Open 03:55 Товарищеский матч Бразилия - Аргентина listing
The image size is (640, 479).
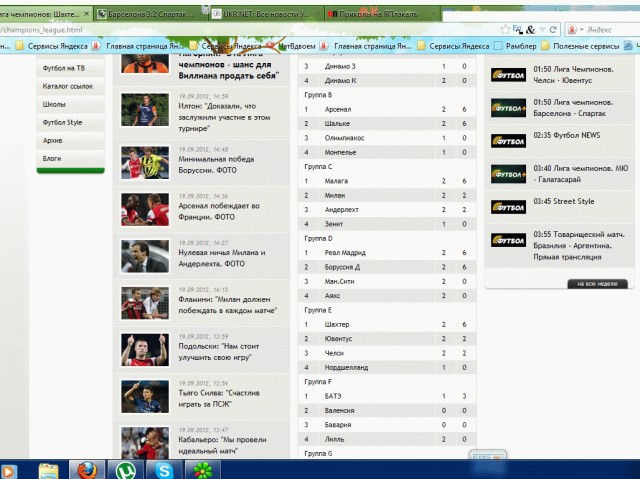(579, 246)
